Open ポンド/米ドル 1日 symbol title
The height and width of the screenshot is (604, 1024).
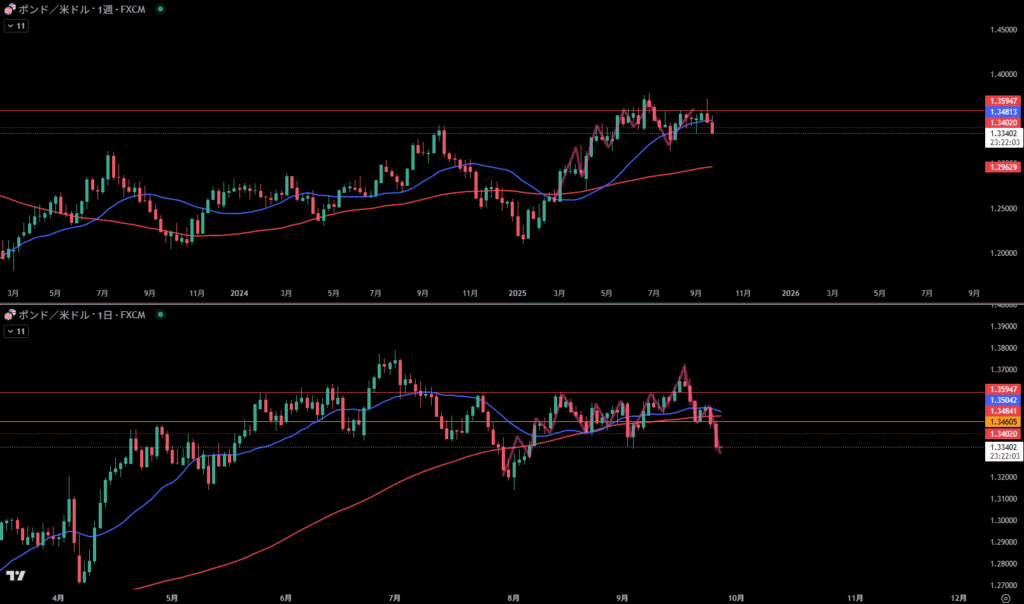point(82,314)
